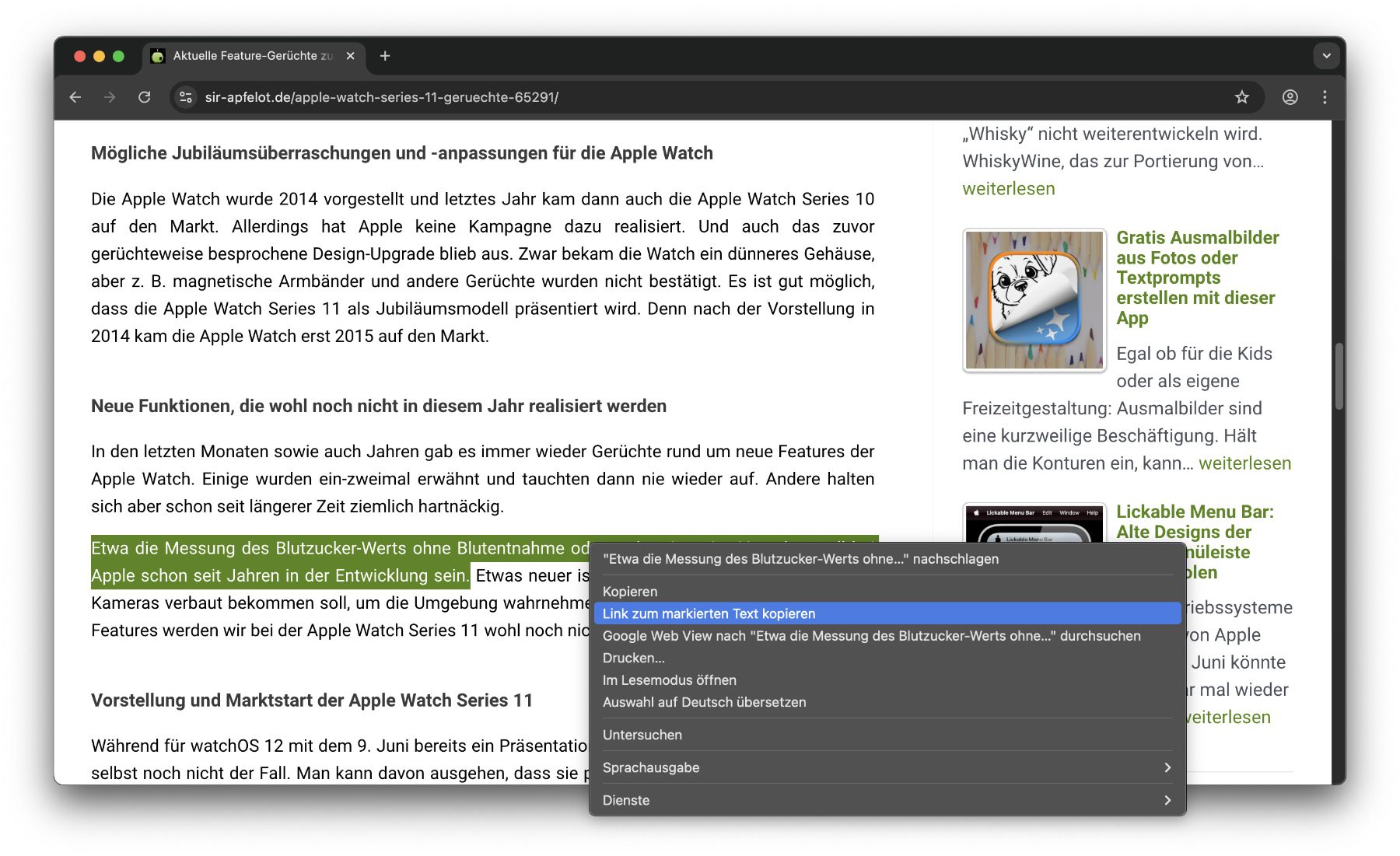This screenshot has height=856, width=1400.
Task: Select Kopieren from context menu
Action: coord(630,592)
